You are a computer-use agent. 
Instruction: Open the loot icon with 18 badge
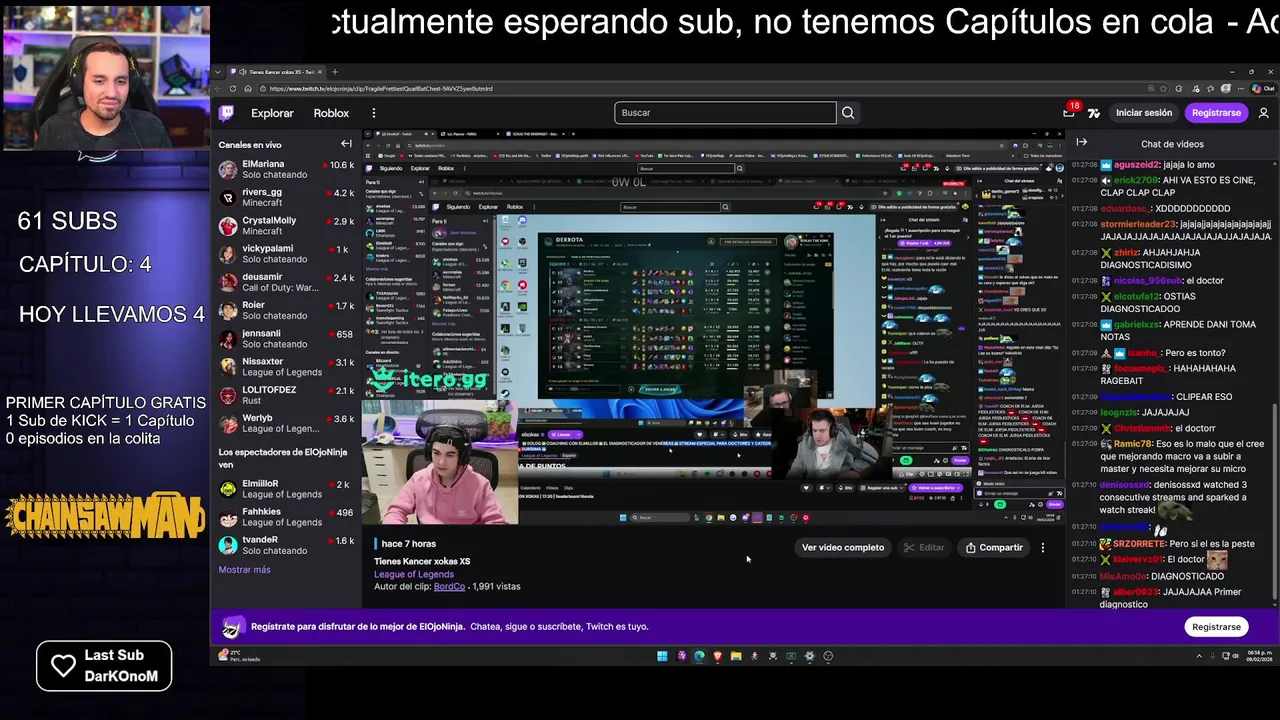point(1069,112)
